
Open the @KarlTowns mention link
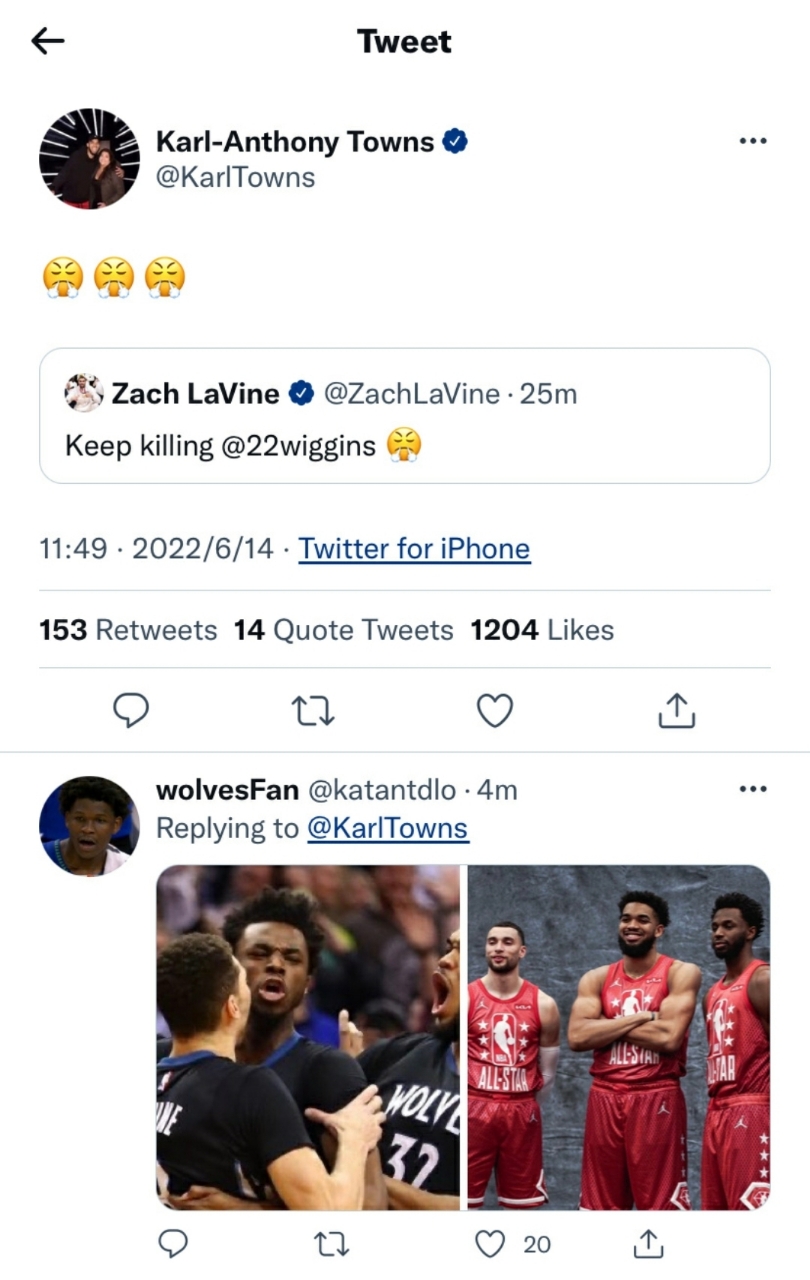tap(387, 829)
